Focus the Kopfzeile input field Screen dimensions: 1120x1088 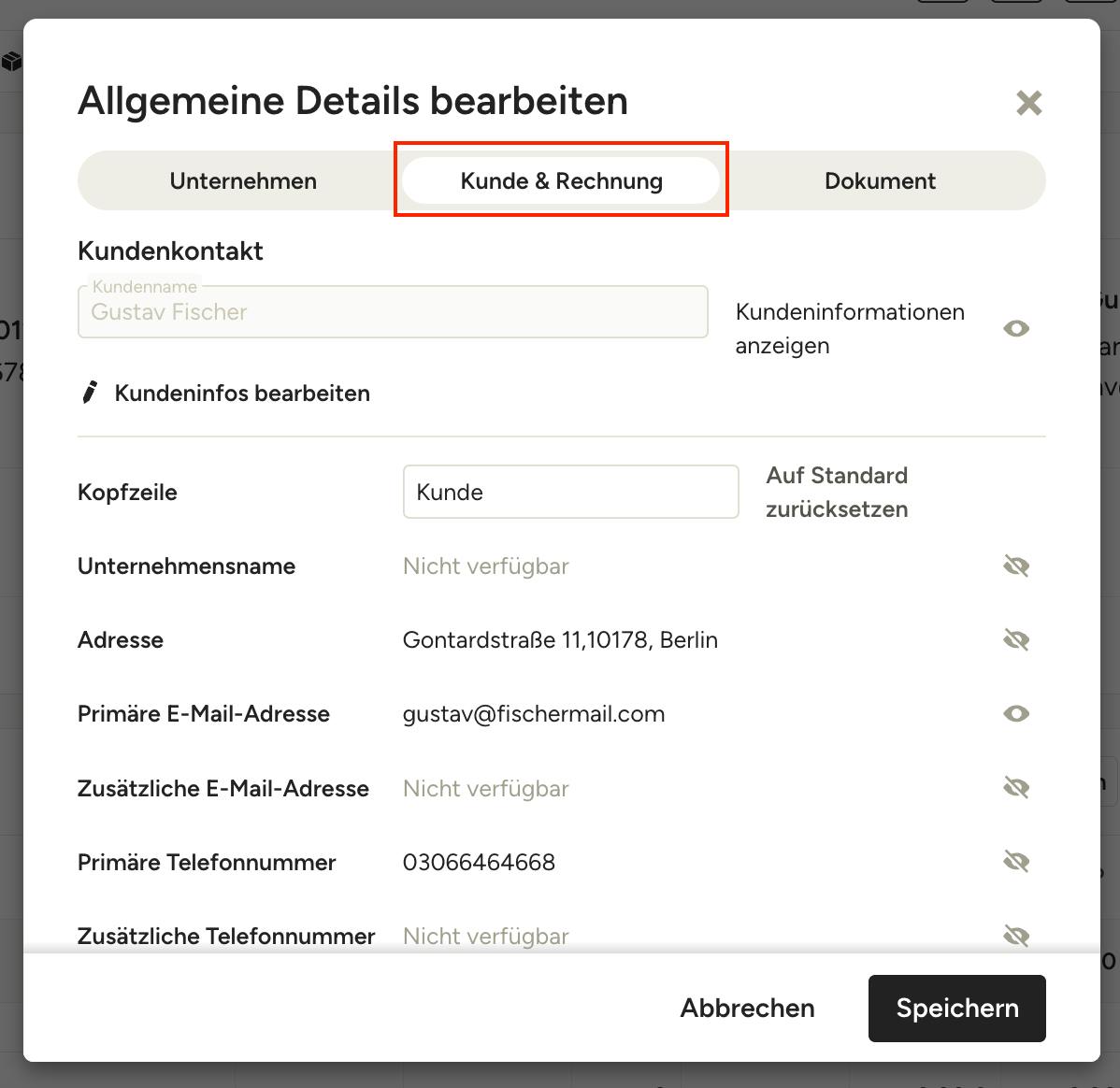pos(570,493)
